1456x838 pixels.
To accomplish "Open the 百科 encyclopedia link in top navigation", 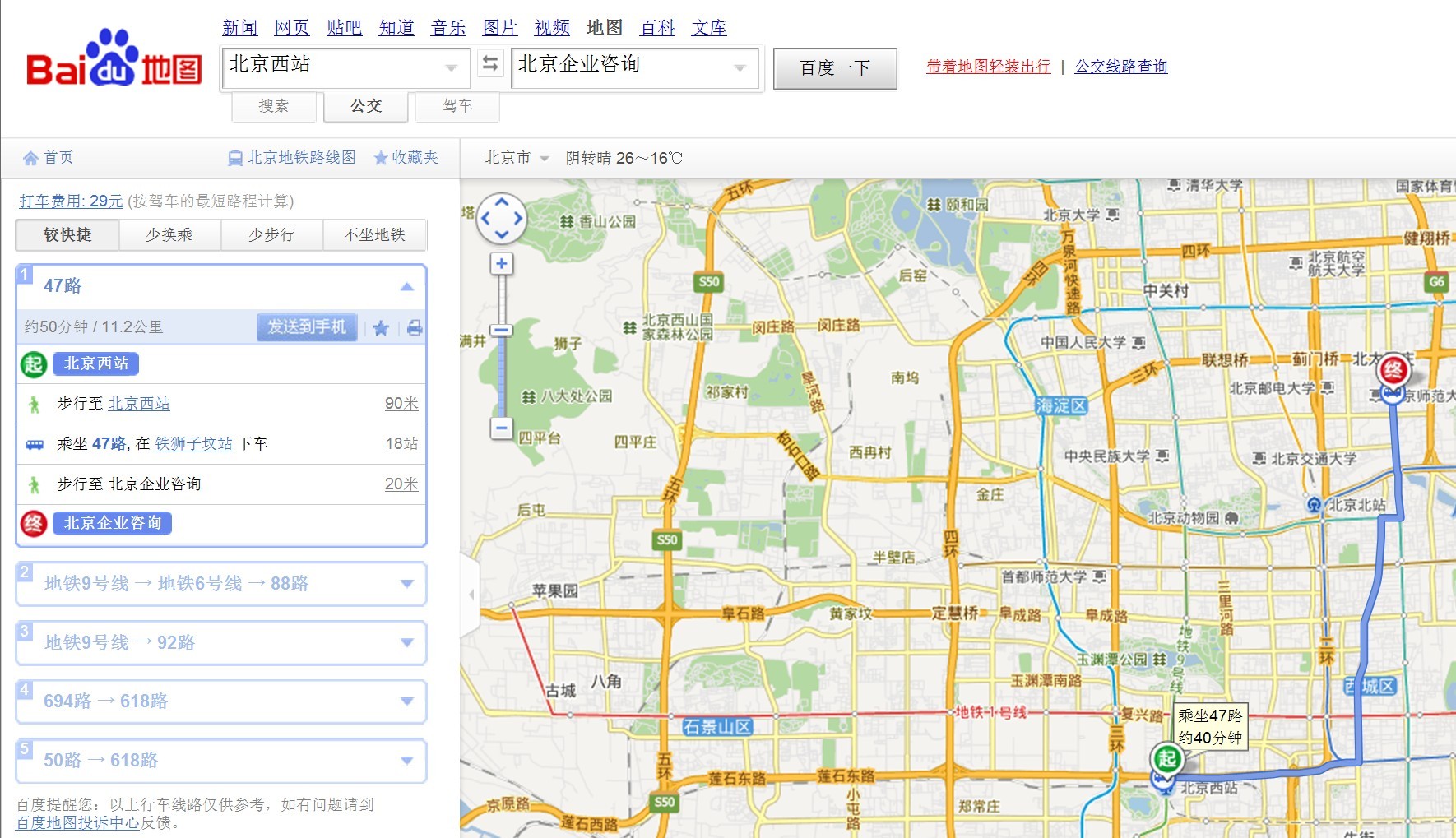I will tap(657, 28).
